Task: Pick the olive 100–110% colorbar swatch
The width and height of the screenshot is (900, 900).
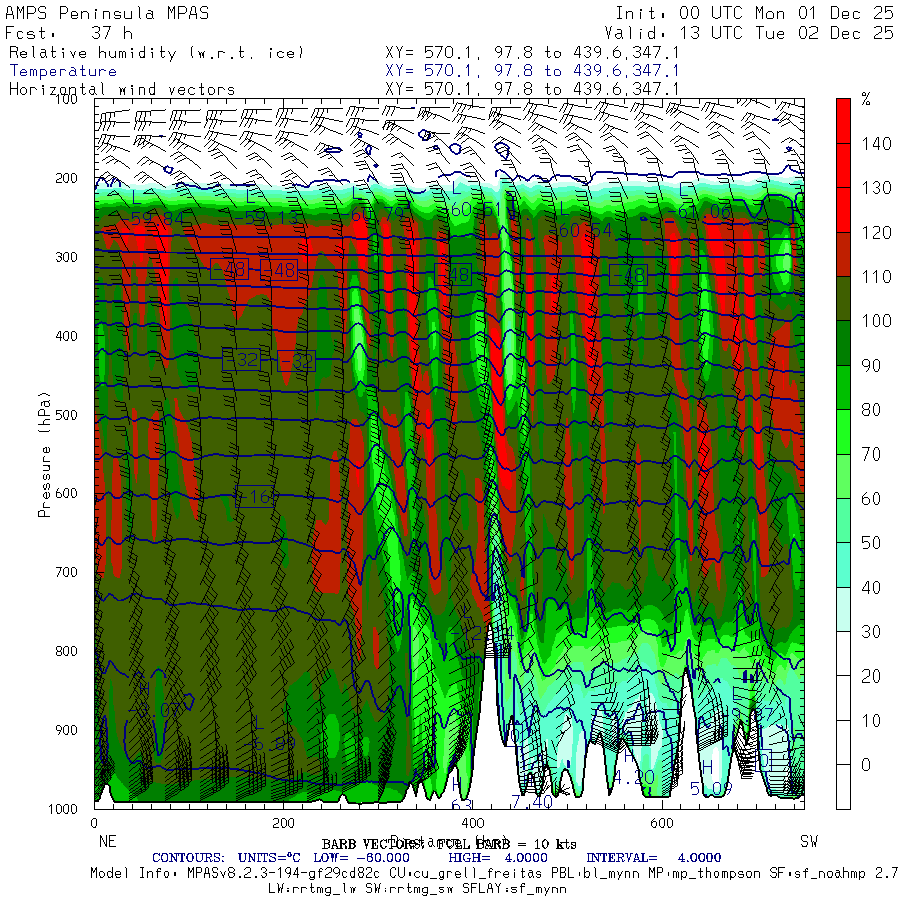Action: click(x=843, y=298)
